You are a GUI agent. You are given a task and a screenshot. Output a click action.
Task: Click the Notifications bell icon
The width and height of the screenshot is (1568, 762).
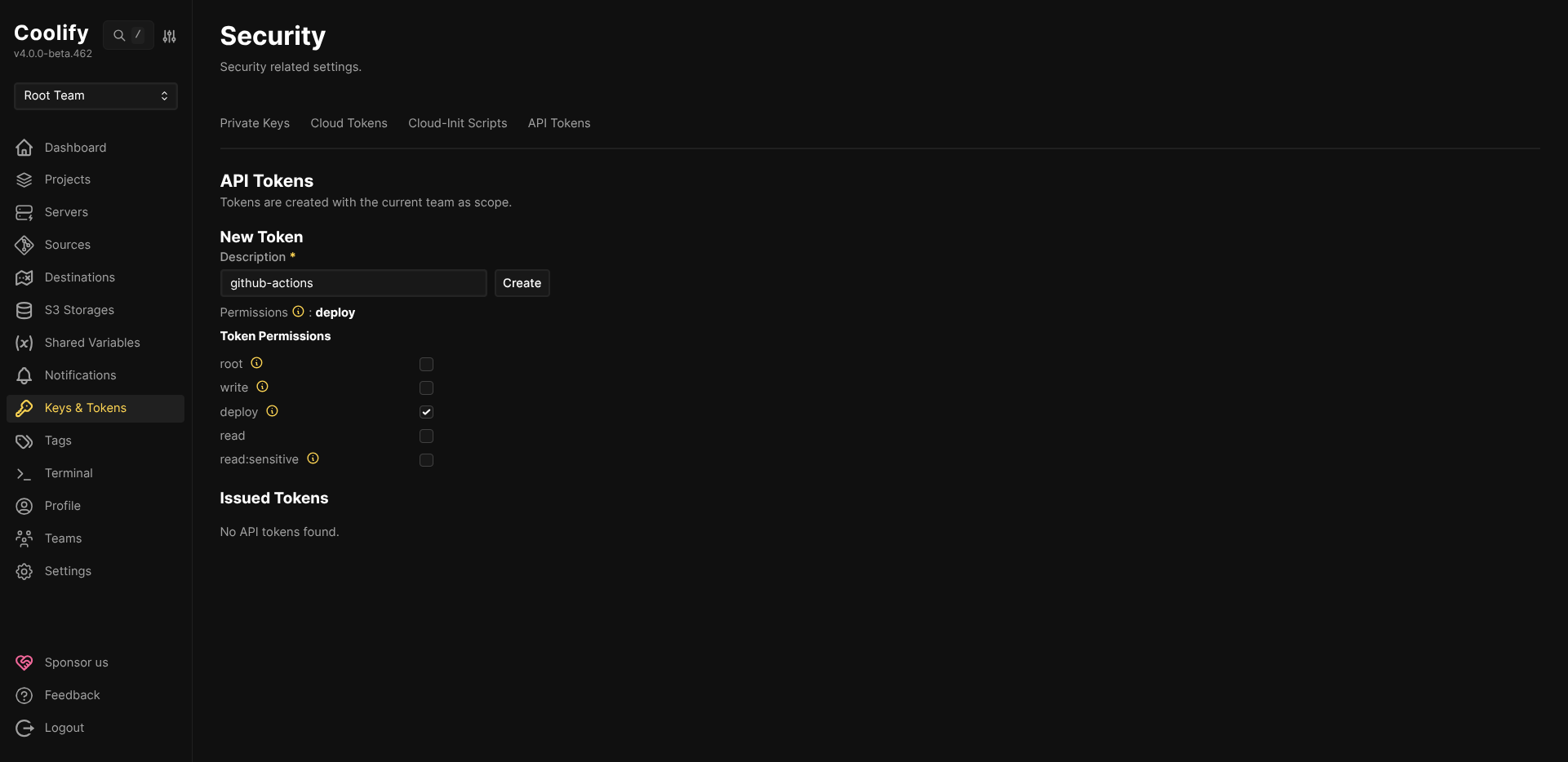24,376
